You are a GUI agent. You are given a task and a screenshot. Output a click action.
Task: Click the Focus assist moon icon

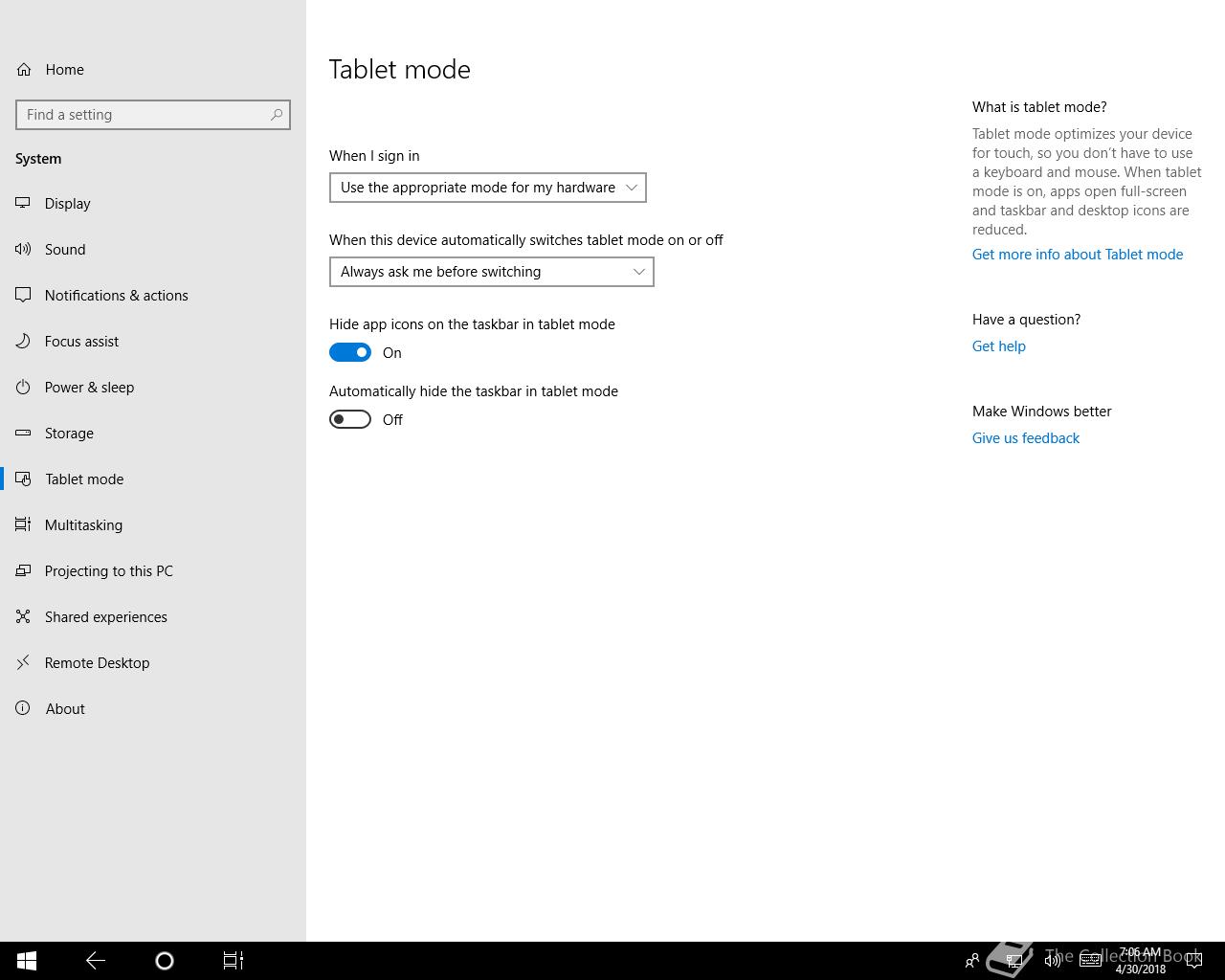pyautogui.click(x=23, y=341)
